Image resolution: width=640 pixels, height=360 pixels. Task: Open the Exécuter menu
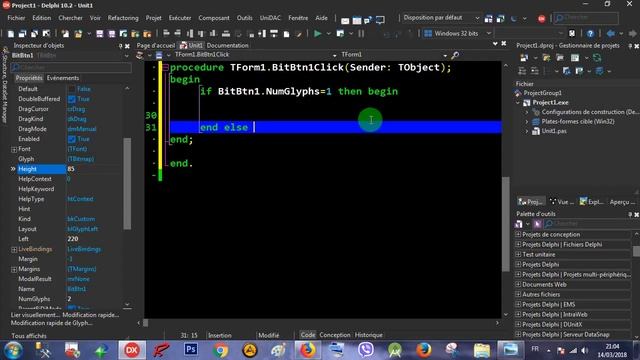pos(180,18)
